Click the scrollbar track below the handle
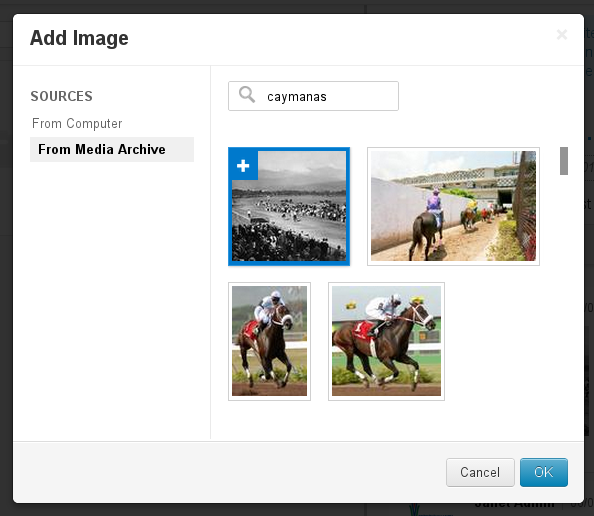Image resolution: width=594 pixels, height=516 pixels. (x=564, y=303)
